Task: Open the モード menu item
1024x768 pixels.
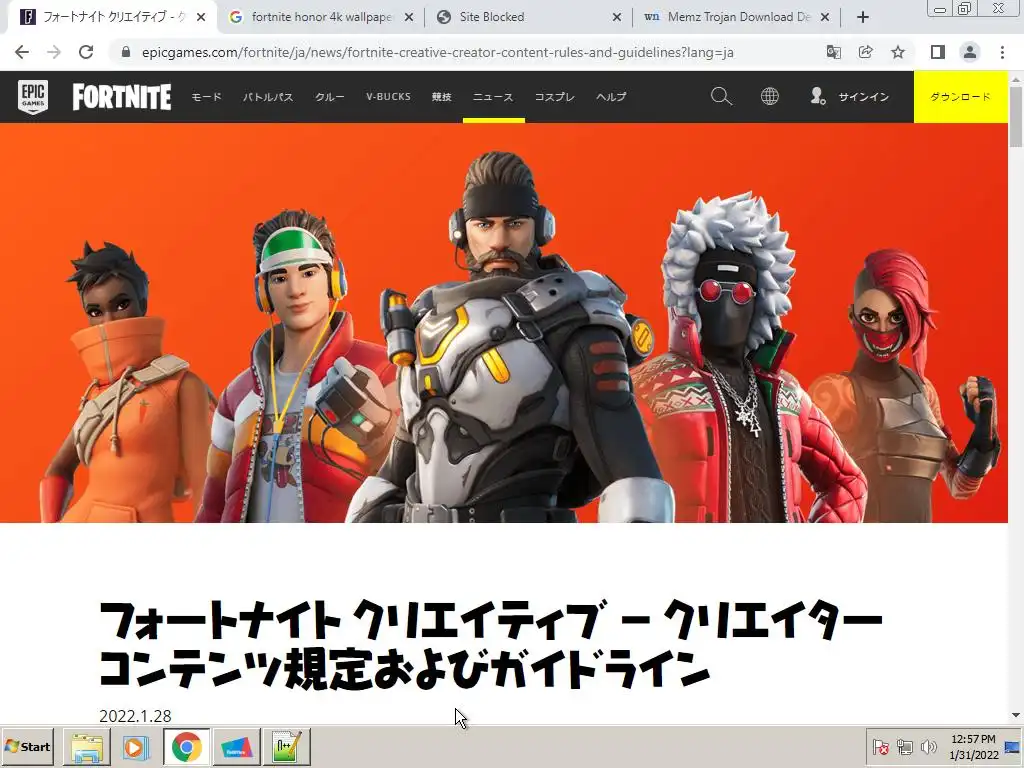Action: (206, 97)
